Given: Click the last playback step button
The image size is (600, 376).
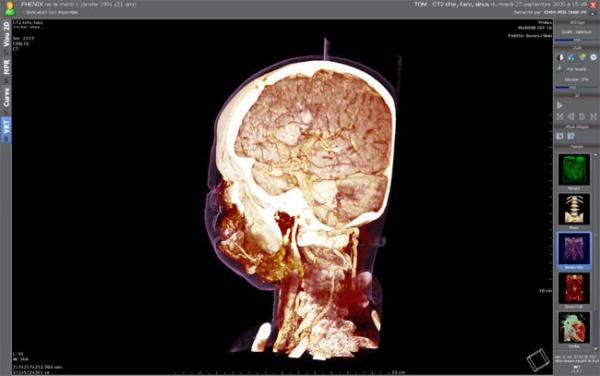Looking at the screenshot, I should click(x=593, y=116).
